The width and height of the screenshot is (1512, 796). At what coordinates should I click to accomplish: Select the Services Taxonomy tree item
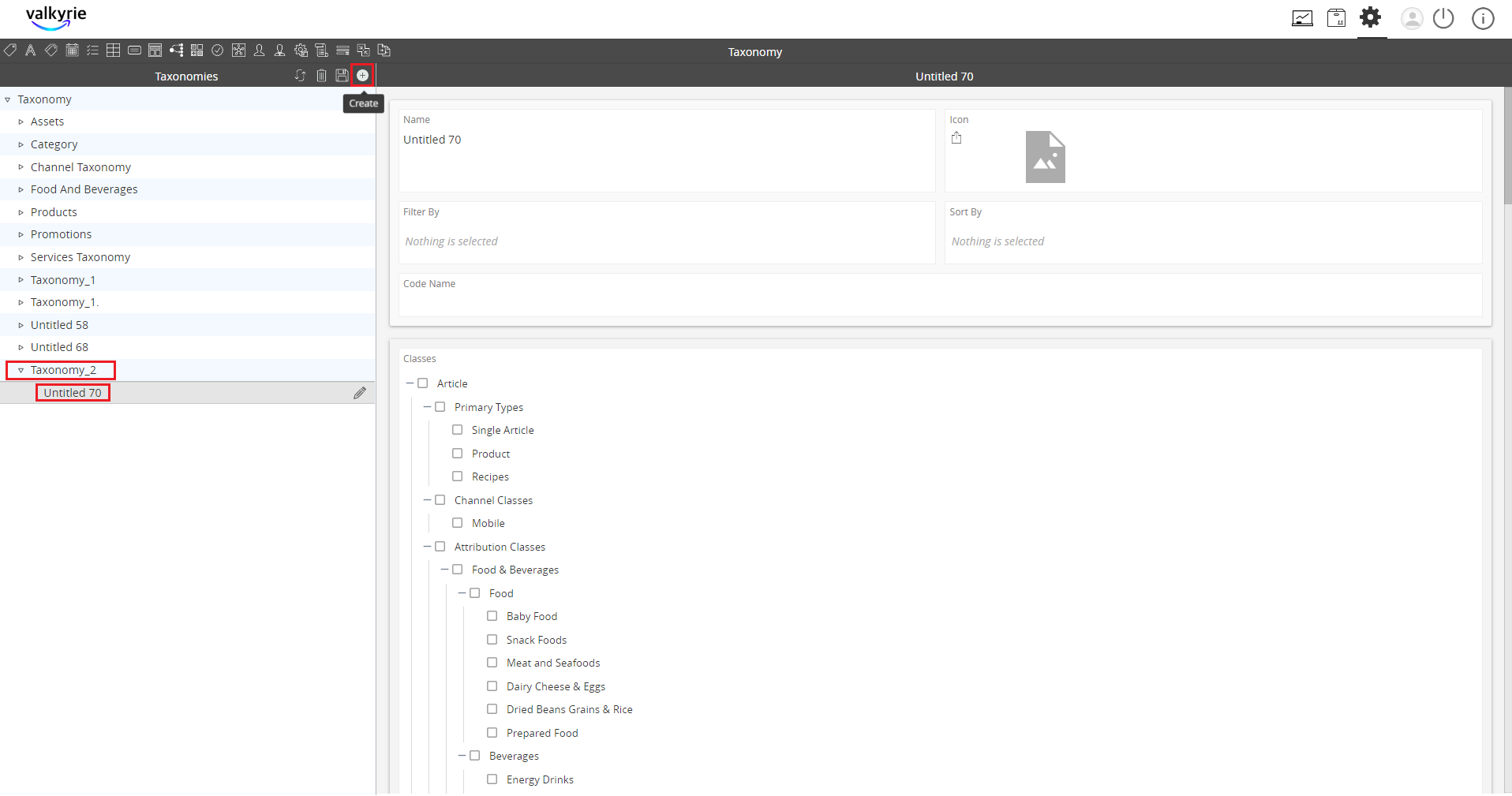[x=80, y=257]
